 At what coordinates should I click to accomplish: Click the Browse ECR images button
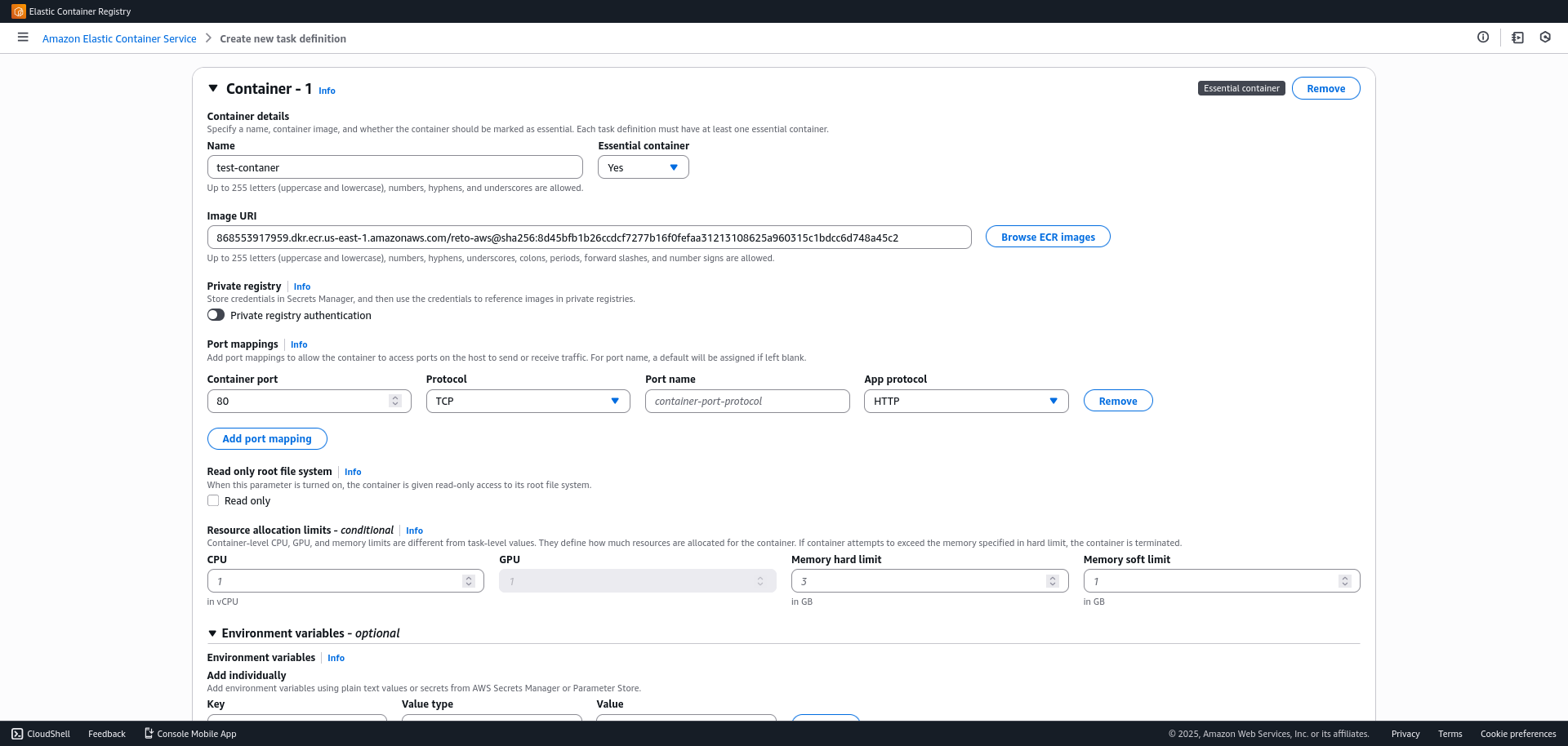pyautogui.click(x=1047, y=236)
